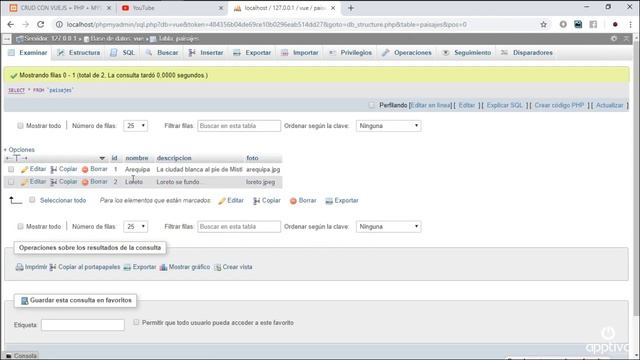
Task: Sort by foto column header
Action: point(252,158)
